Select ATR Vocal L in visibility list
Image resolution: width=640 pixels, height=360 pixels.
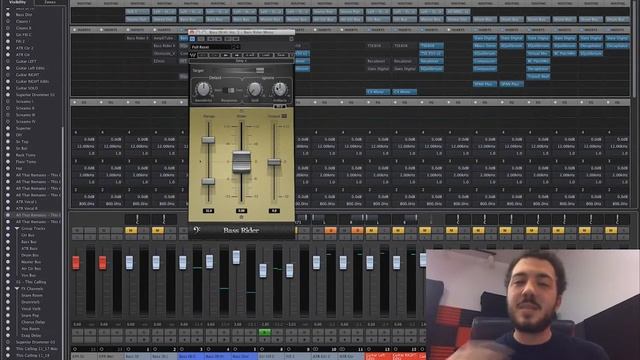26,202
